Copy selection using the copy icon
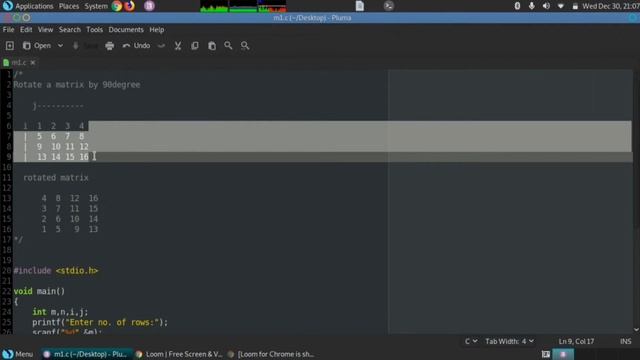Image resolution: width=640 pixels, height=360 pixels. point(195,46)
